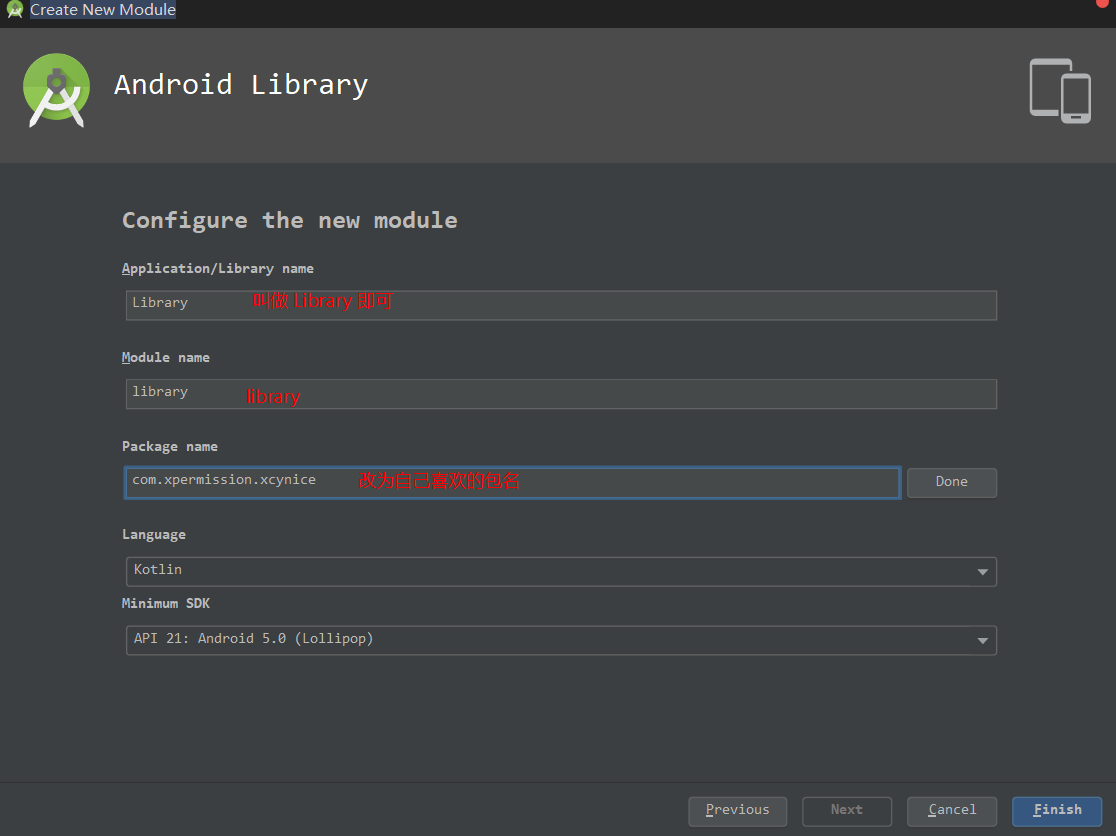The image size is (1116, 836).
Task: Focus the Application/Library name field
Action: coord(561,305)
